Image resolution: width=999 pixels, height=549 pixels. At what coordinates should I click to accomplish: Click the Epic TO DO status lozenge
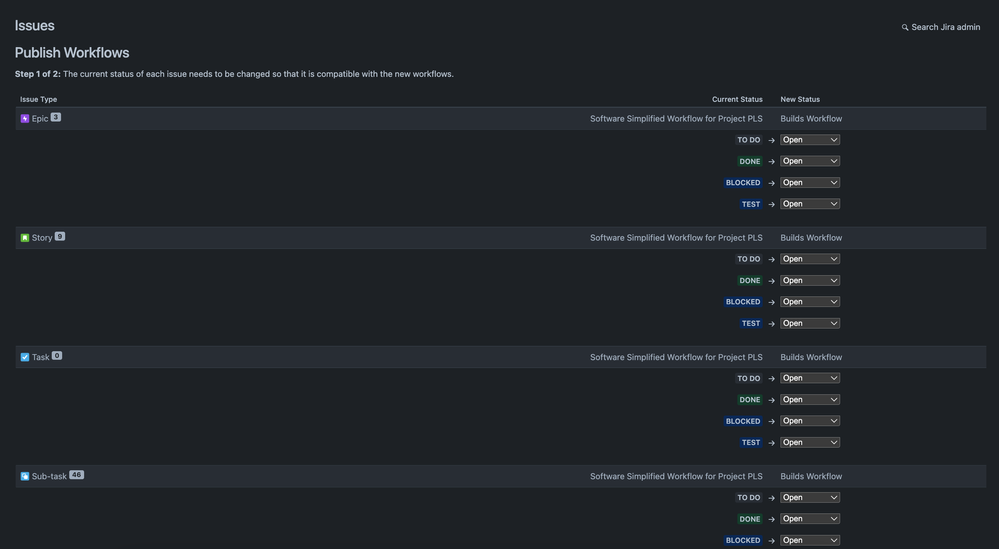click(x=749, y=140)
